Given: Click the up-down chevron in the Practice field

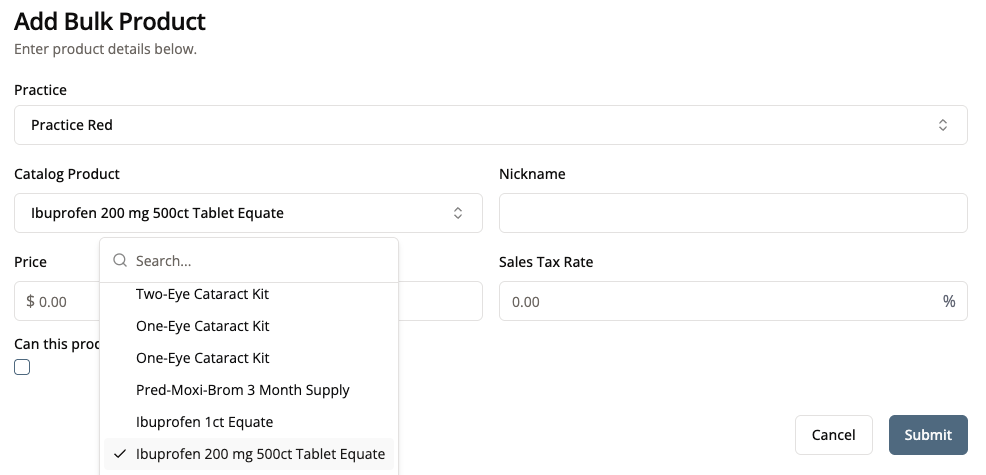Looking at the screenshot, I should (x=942, y=125).
